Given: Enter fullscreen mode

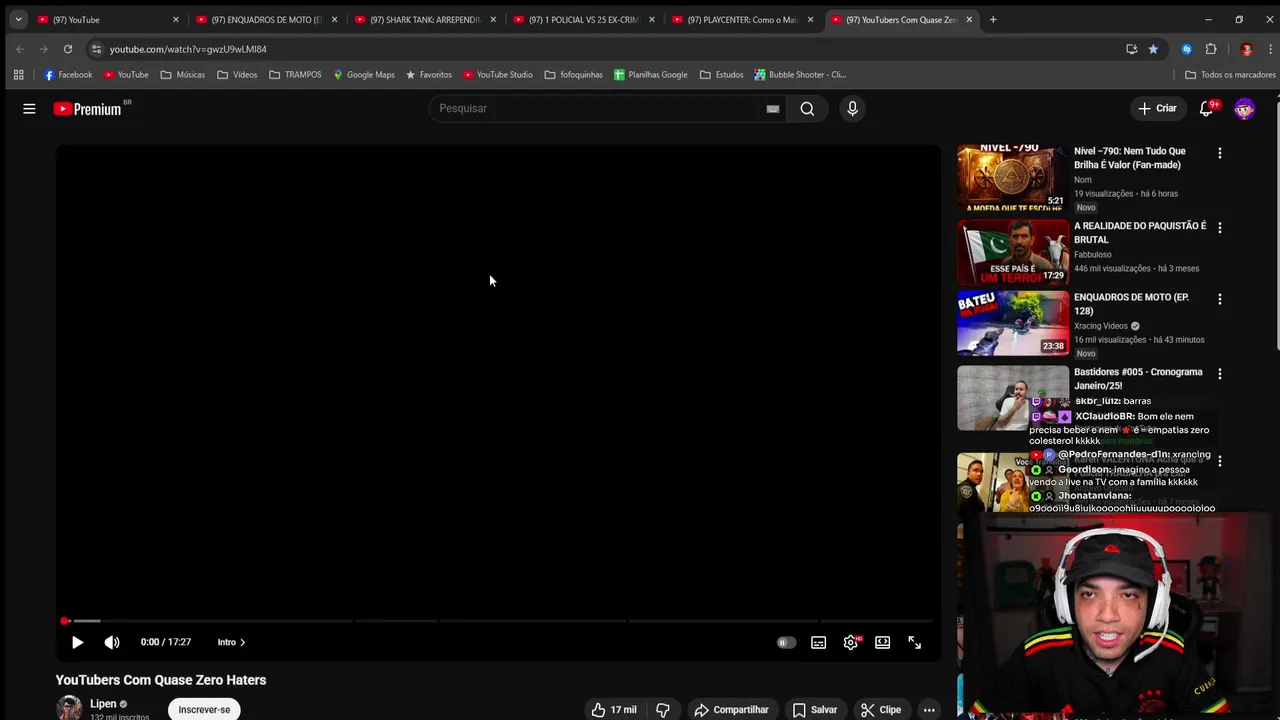Looking at the screenshot, I should click(914, 642).
